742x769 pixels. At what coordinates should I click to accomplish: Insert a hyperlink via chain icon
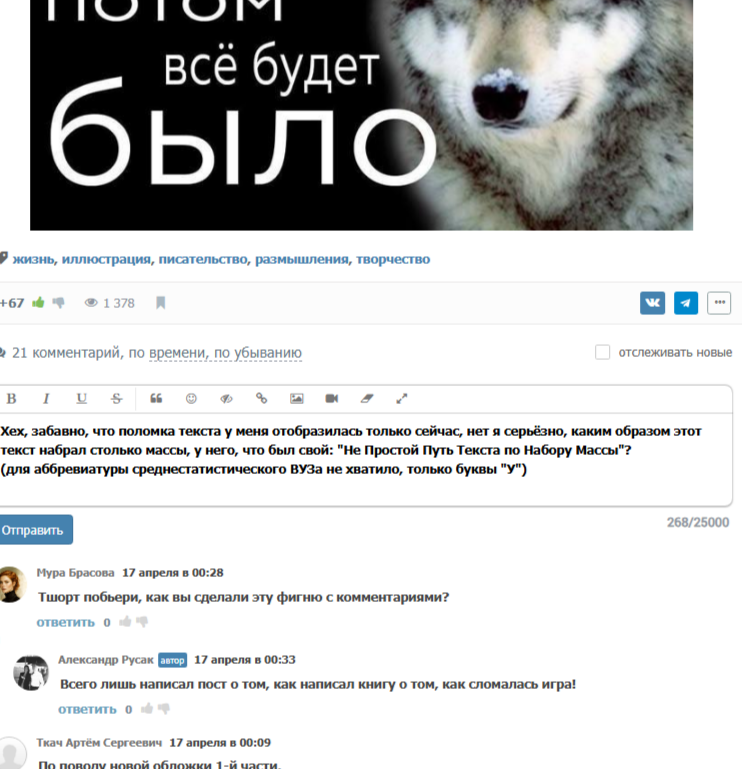click(261, 399)
